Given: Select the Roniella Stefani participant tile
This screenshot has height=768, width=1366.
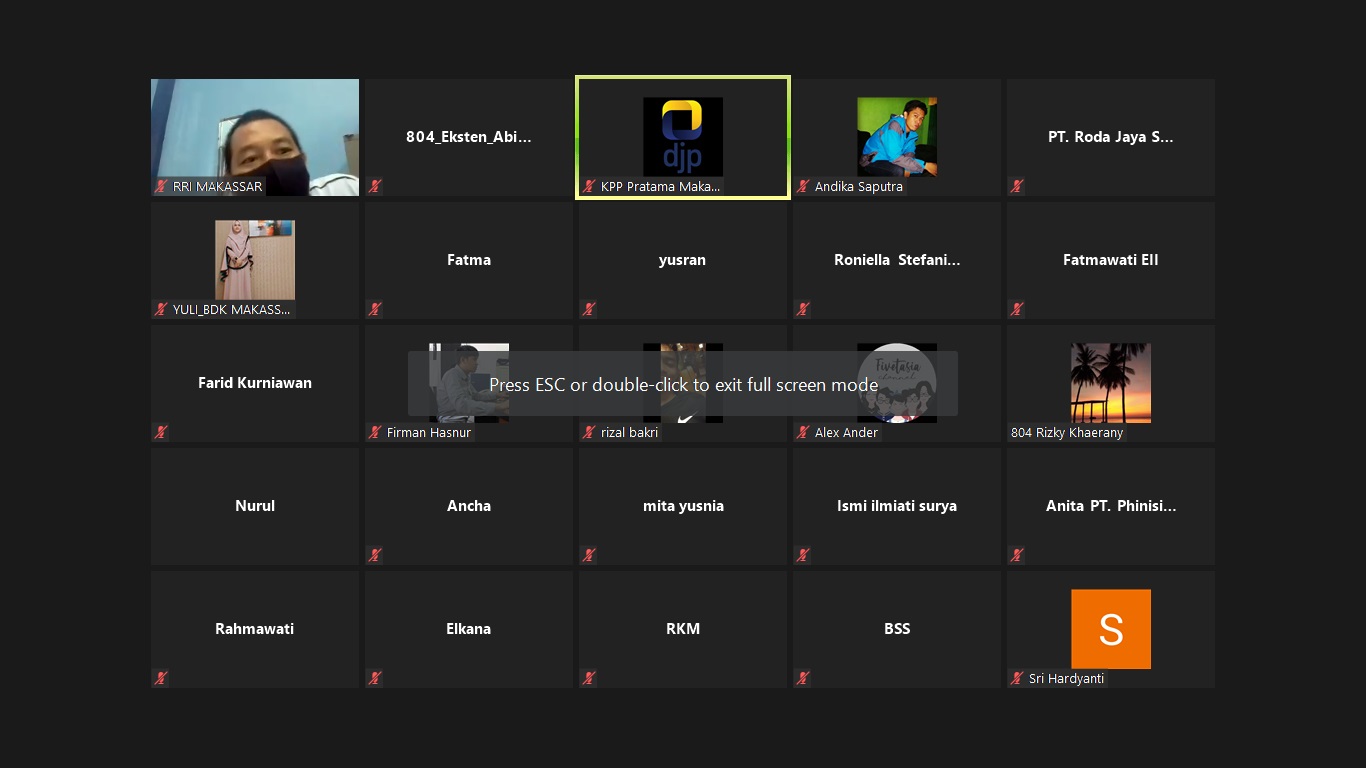Looking at the screenshot, I should tap(897, 260).
